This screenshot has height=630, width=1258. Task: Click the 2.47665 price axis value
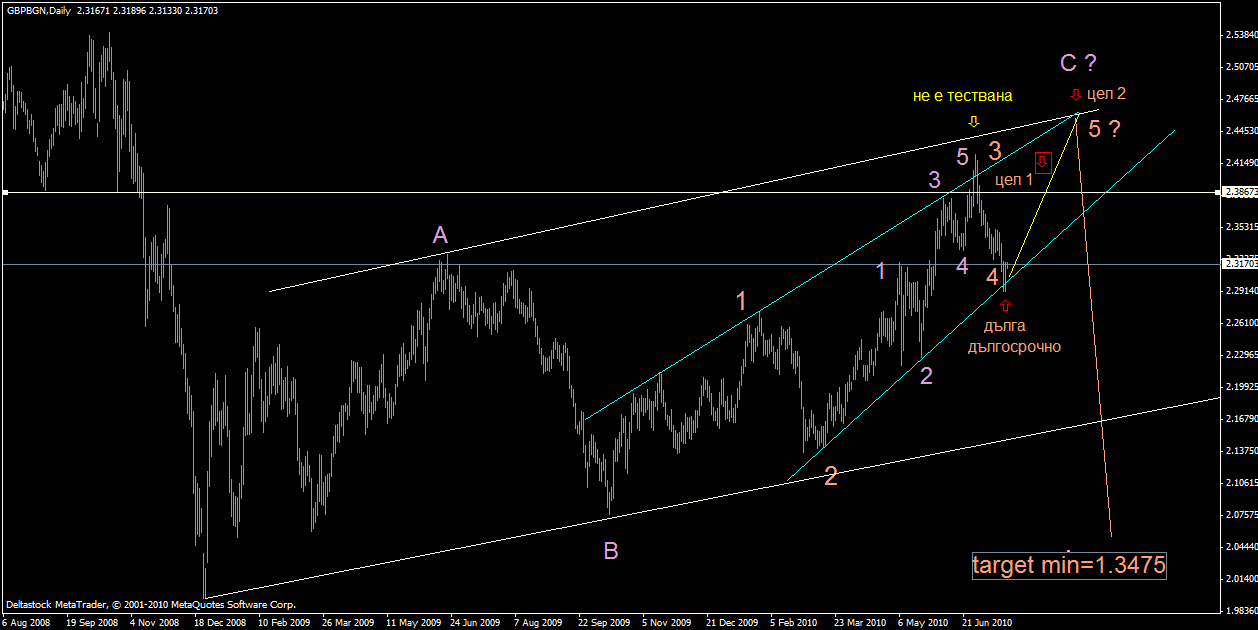pos(1240,99)
